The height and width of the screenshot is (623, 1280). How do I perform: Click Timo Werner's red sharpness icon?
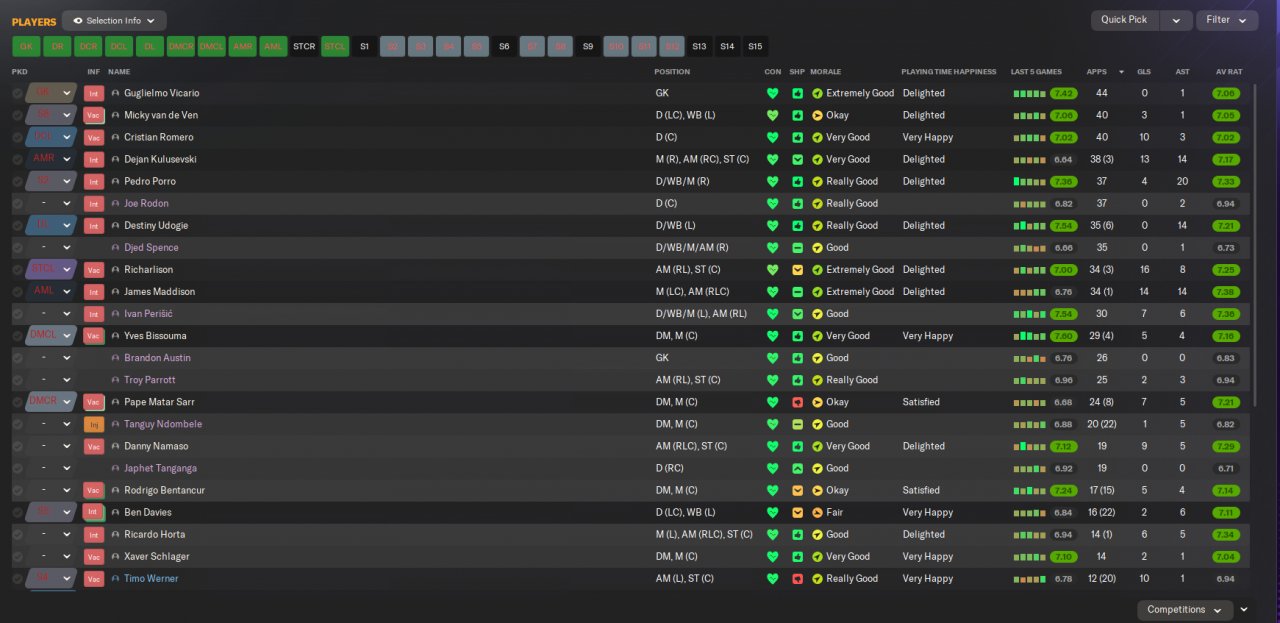(x=797, y=578)
